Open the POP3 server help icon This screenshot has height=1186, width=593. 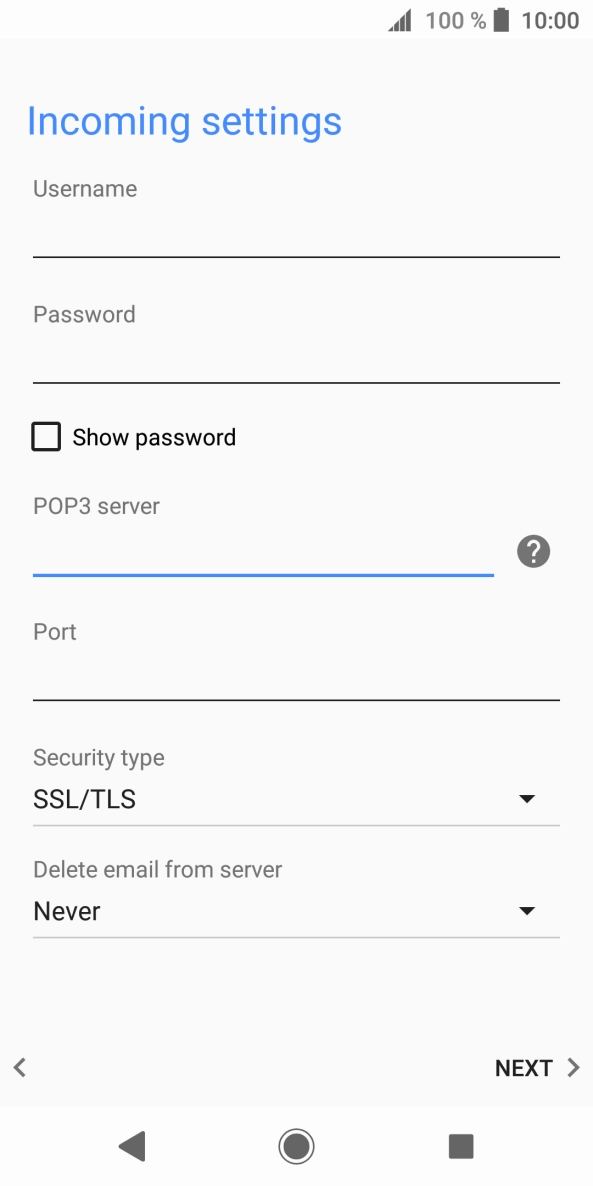[533, 551]
